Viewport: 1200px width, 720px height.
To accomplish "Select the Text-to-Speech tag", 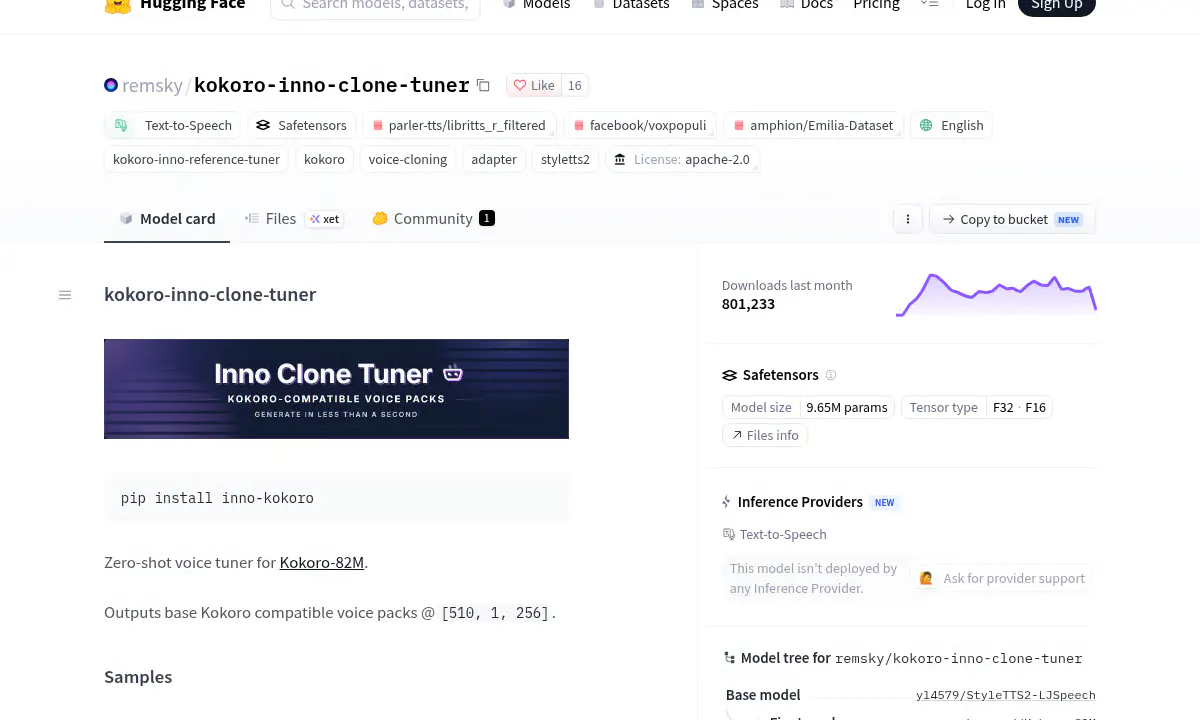I will [172, 125].
